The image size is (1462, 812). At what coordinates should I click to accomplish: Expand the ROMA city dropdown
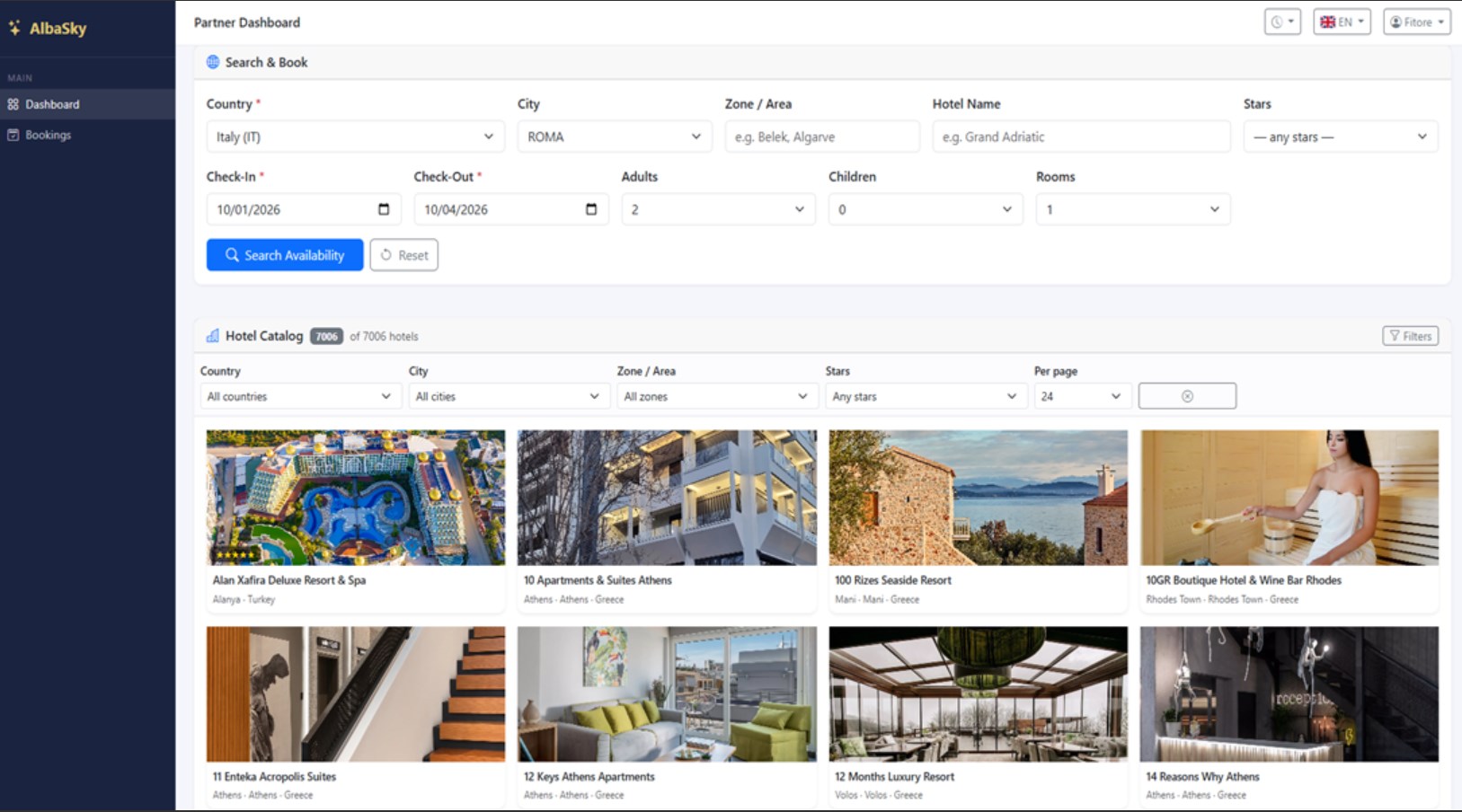click(615, 137)
